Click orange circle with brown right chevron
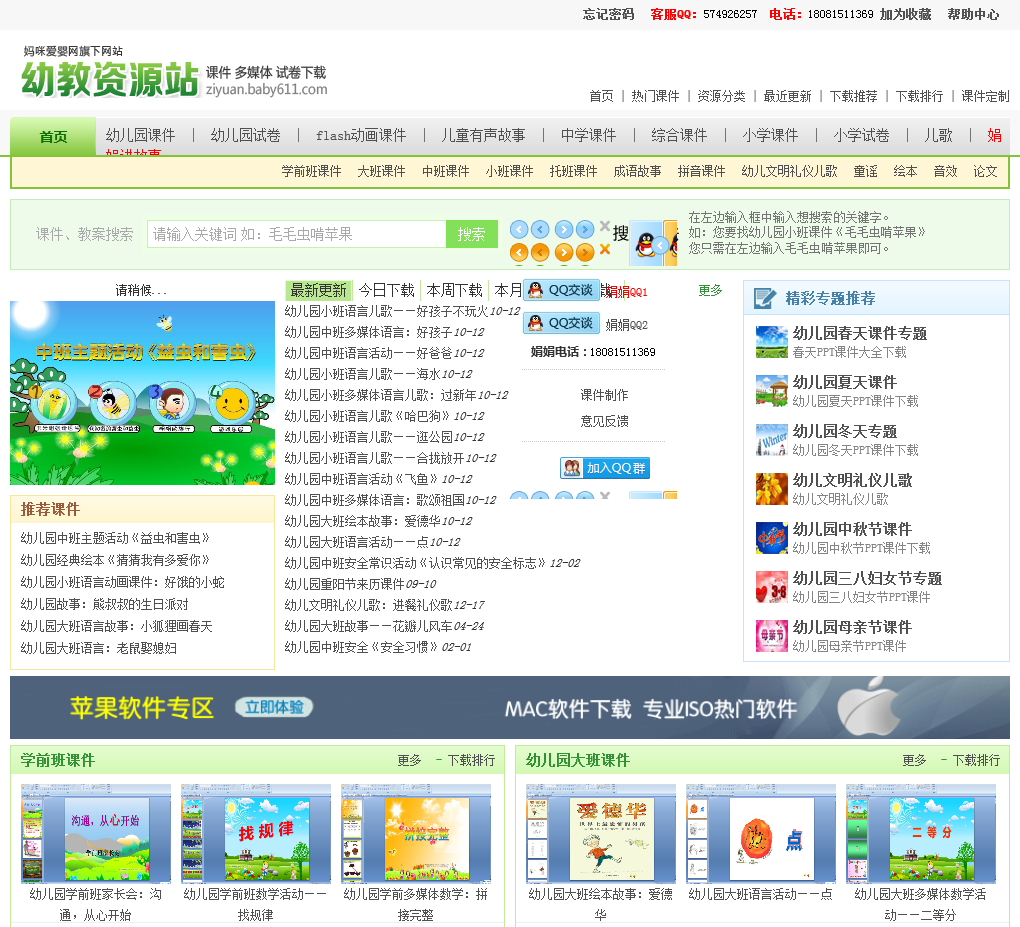This screenshot has width=1020, height=927. 585,252
